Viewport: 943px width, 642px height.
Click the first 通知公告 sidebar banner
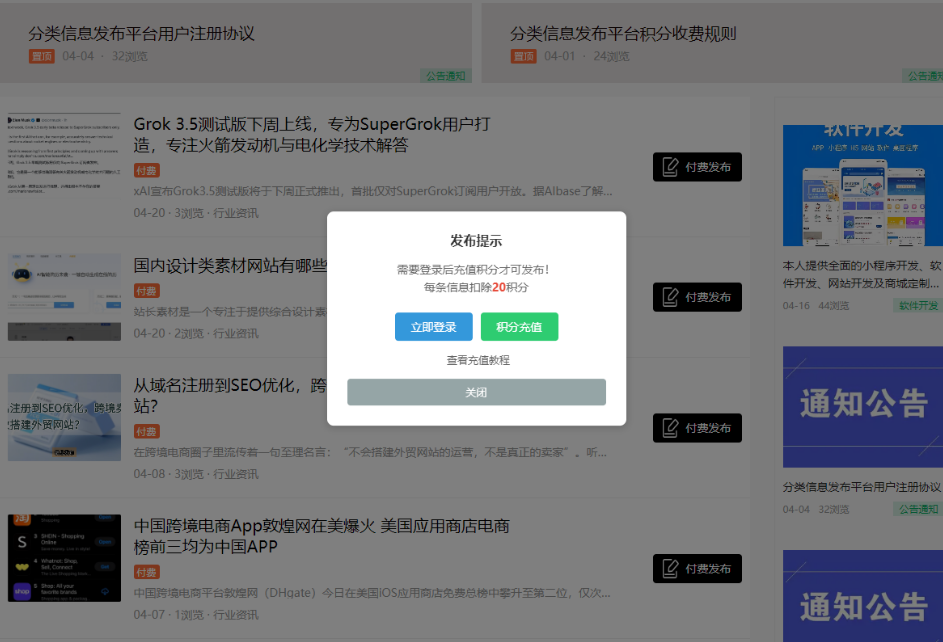point(862,407)
